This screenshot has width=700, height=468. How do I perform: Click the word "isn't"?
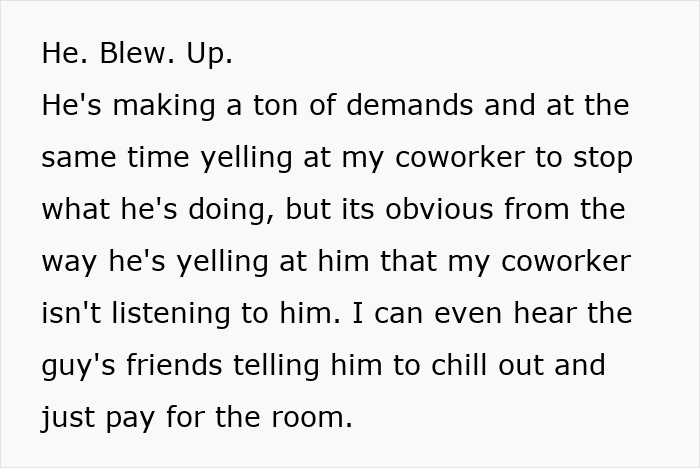73,314
